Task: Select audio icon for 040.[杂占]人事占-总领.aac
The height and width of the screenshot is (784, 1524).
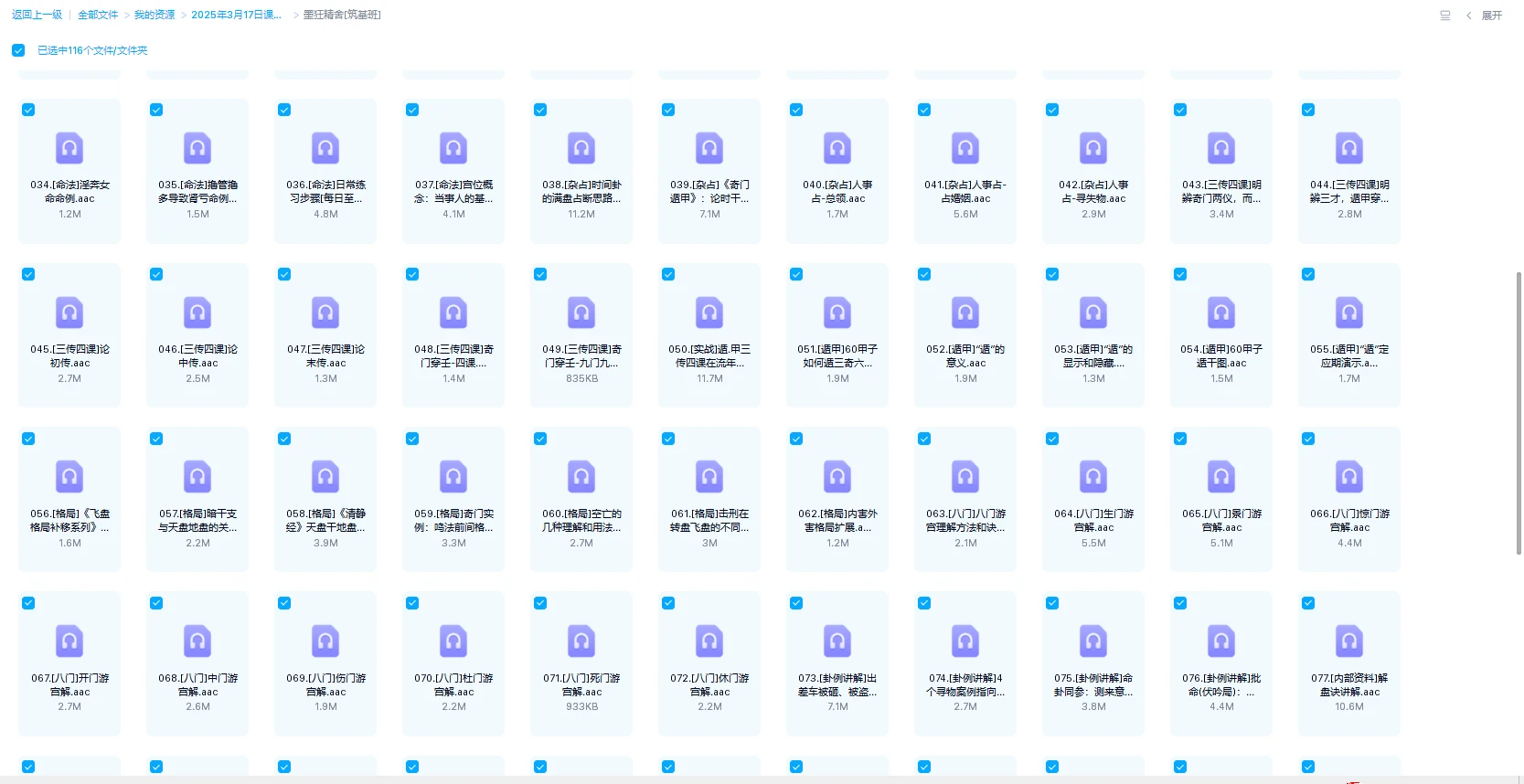Action: 837,148
